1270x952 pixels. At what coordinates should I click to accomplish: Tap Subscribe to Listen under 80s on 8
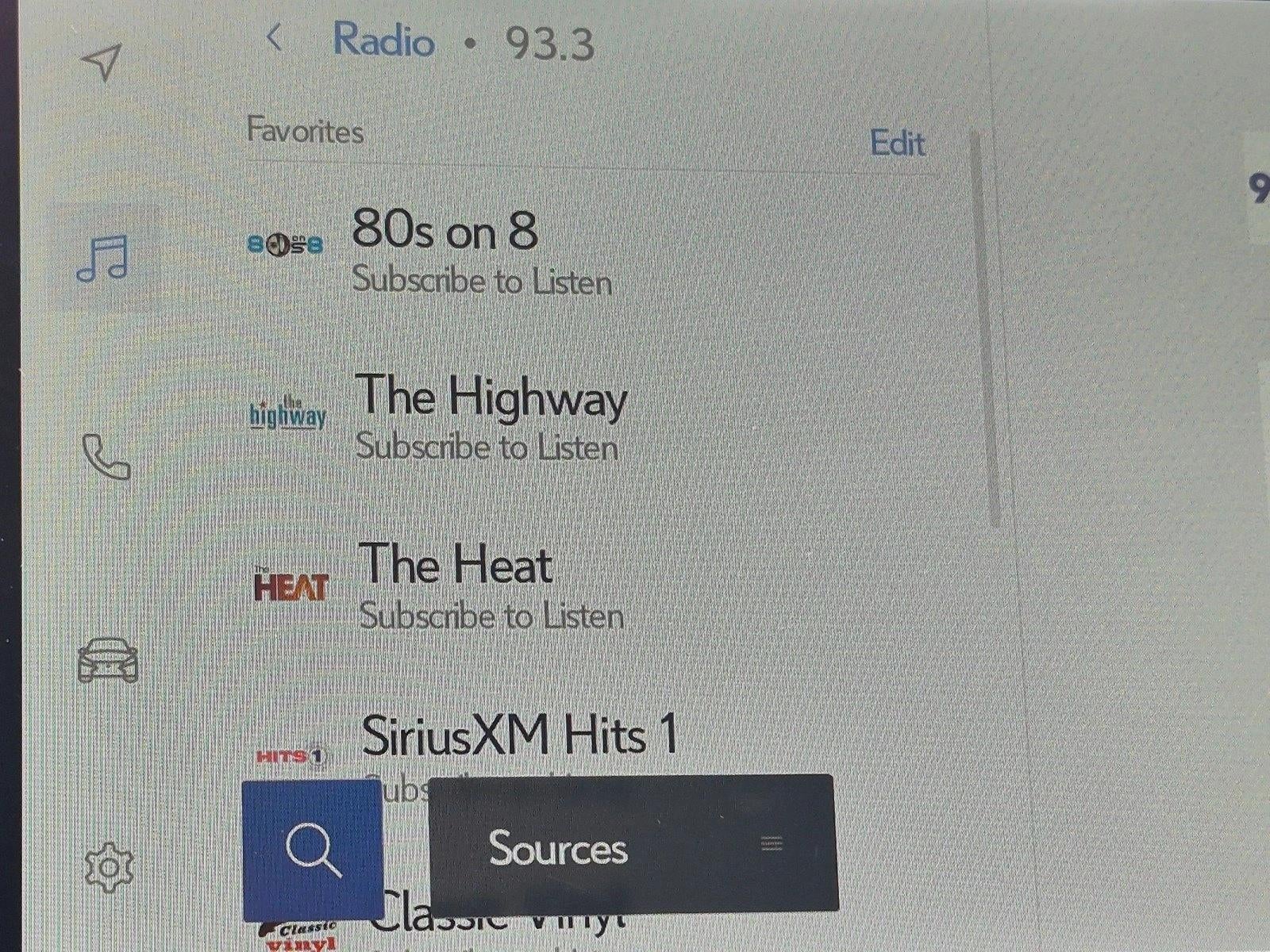[x=482, y=281]
